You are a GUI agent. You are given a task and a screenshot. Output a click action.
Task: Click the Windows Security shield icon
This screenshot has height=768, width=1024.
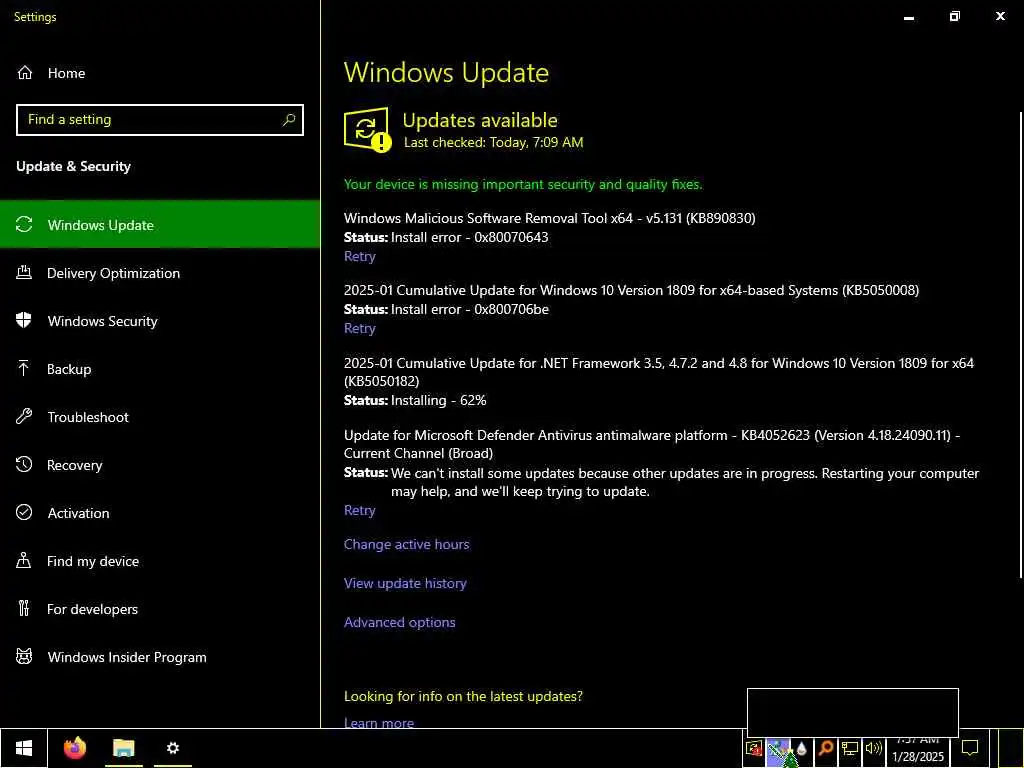[24, 321]
